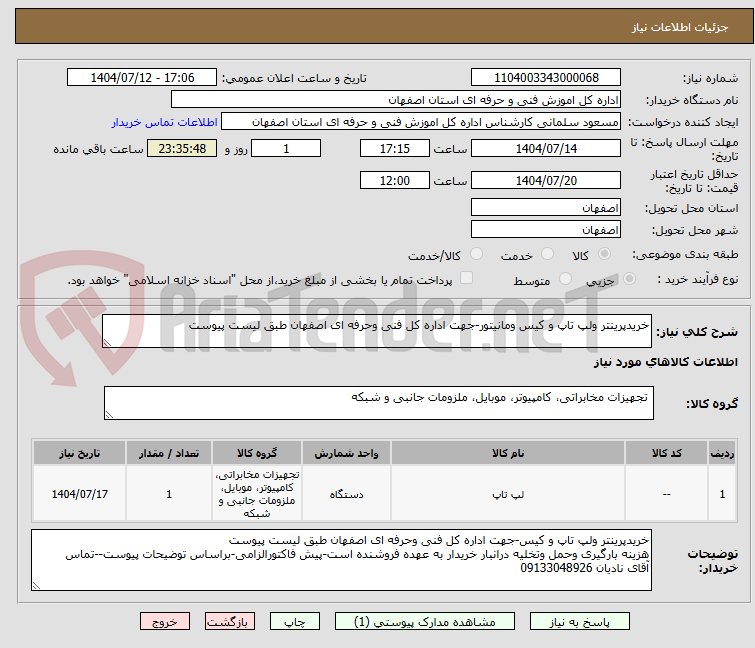Click the request creator مسعود سلمانی field
The width and height of the screenshot is (755, 648).
421,122
